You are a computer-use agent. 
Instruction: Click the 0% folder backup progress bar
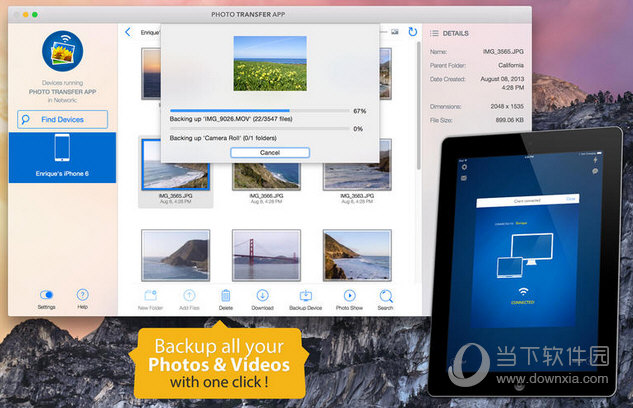coord(260,129)
